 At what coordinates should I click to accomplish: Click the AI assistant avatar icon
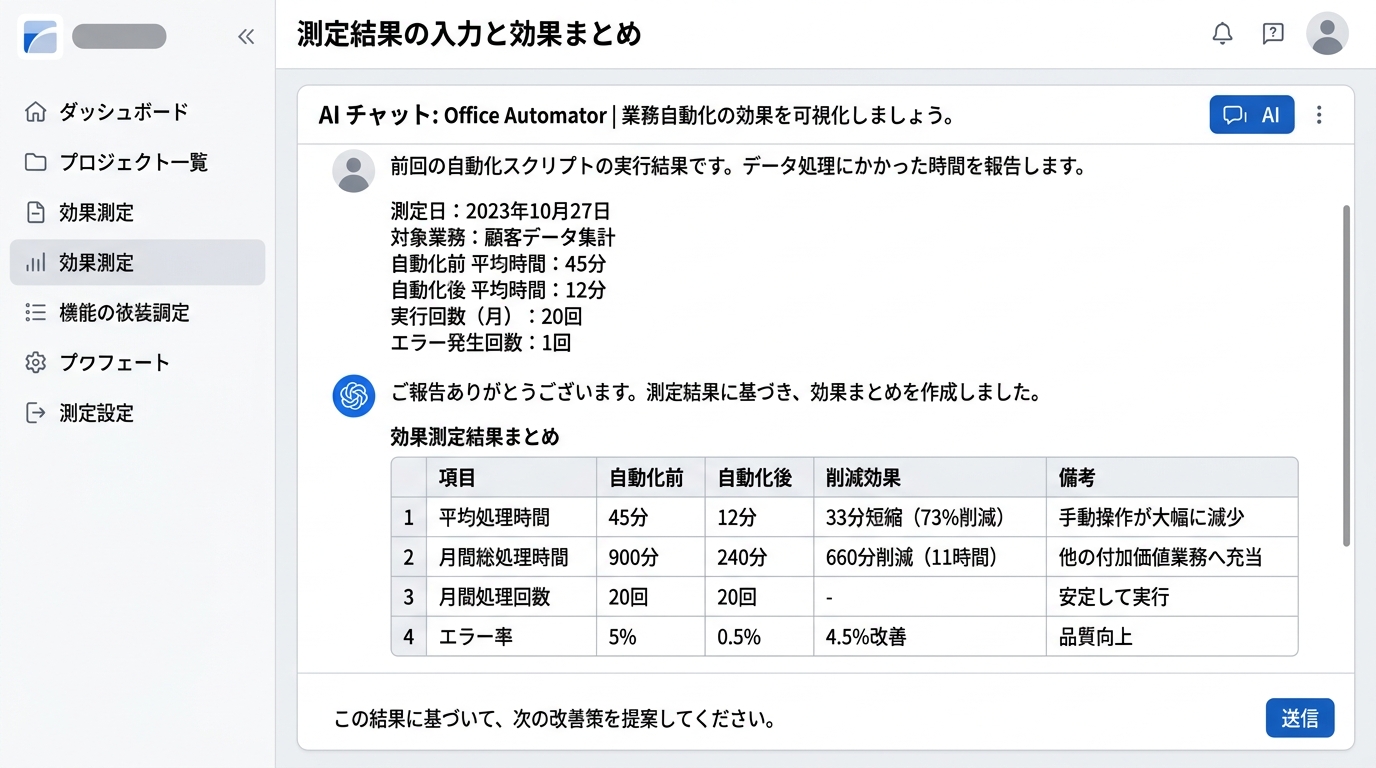[x=353, y=395]
